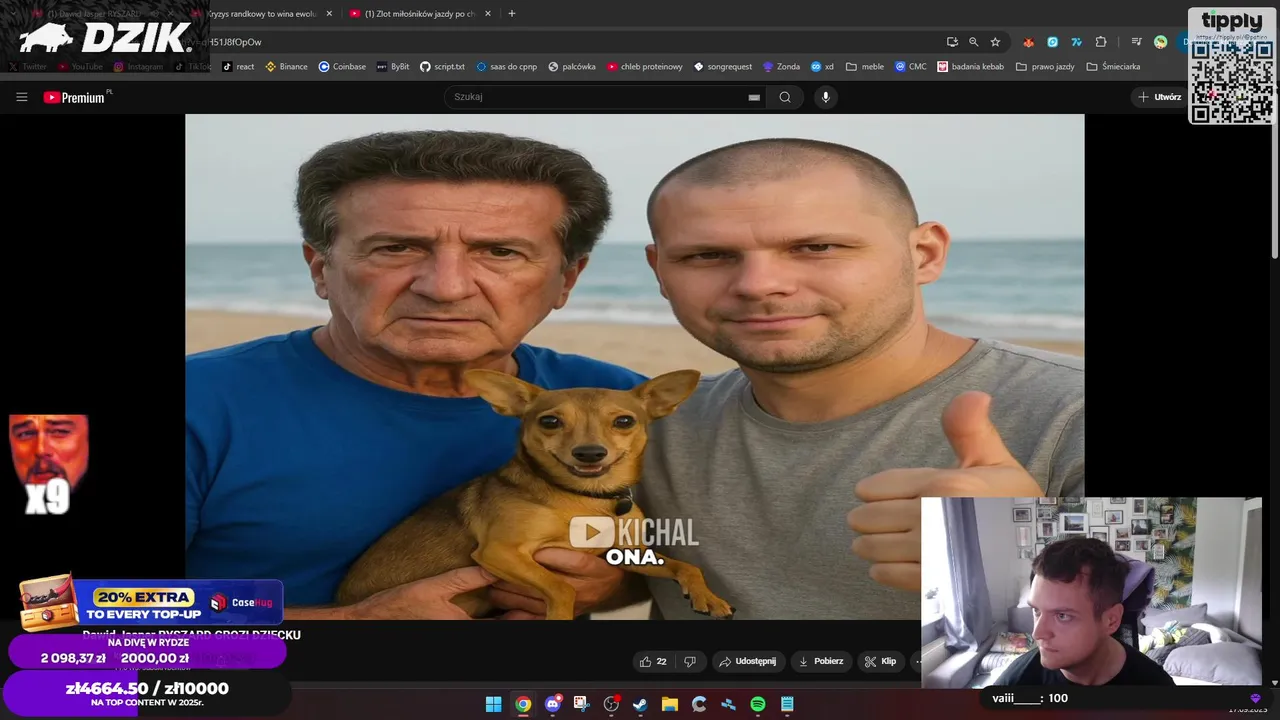Click the Pobierz download button

pyautogui.click(x=821, y=661)
